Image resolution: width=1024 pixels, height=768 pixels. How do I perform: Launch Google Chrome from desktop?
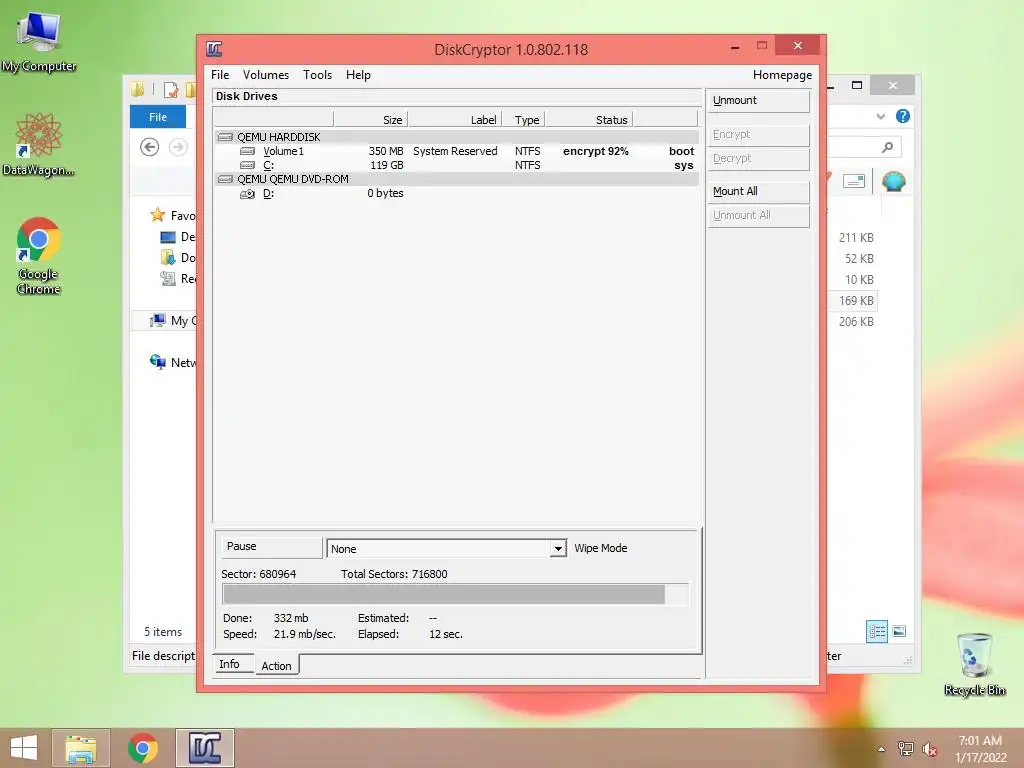point(39,256)
